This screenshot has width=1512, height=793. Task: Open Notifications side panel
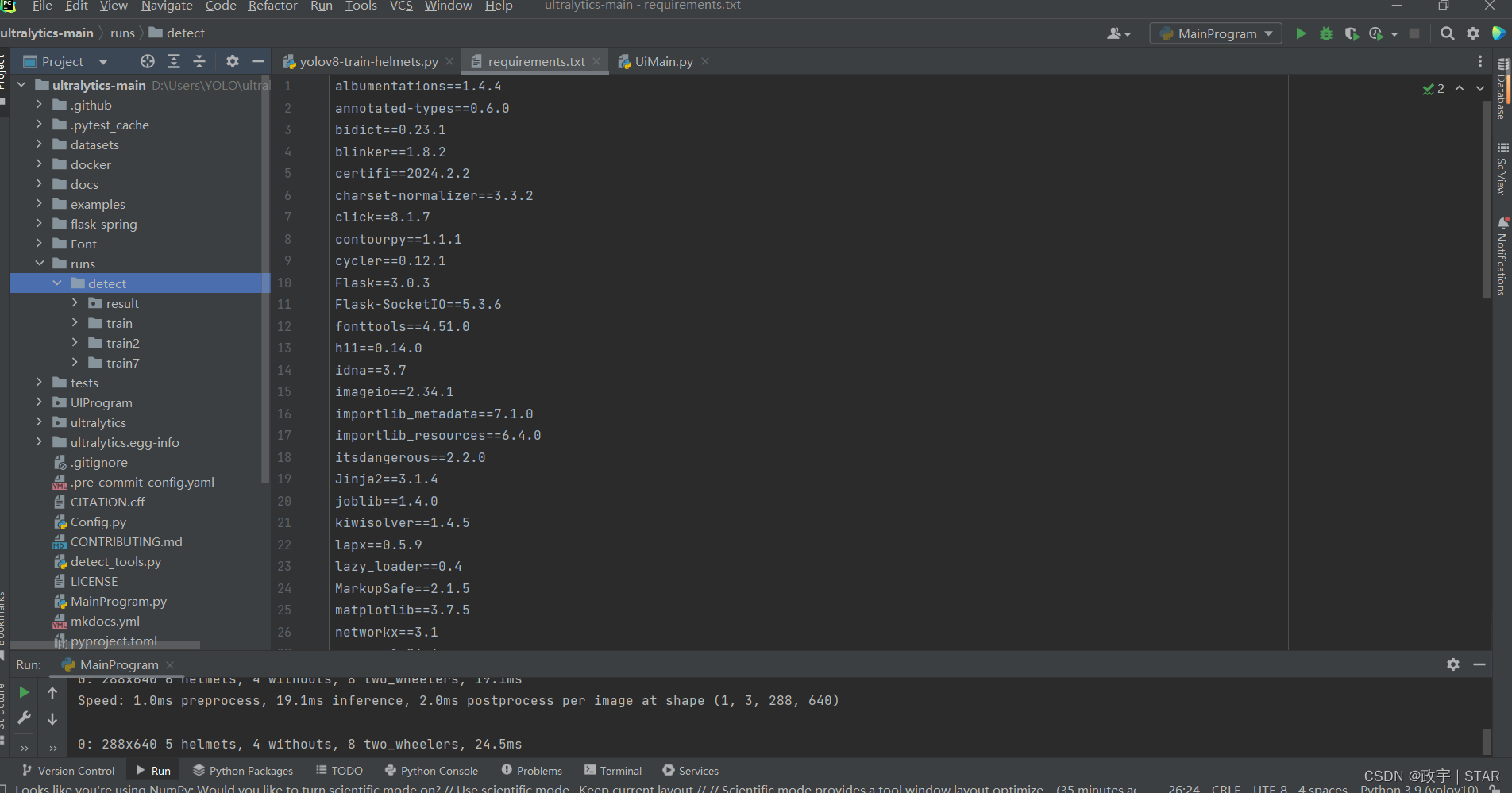[1502, 256]
